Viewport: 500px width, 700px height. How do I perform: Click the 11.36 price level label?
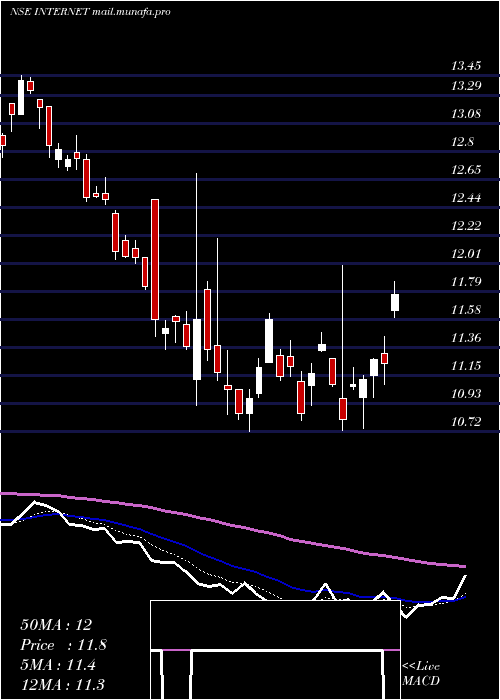pyautogui.click(x=466, y=338)
